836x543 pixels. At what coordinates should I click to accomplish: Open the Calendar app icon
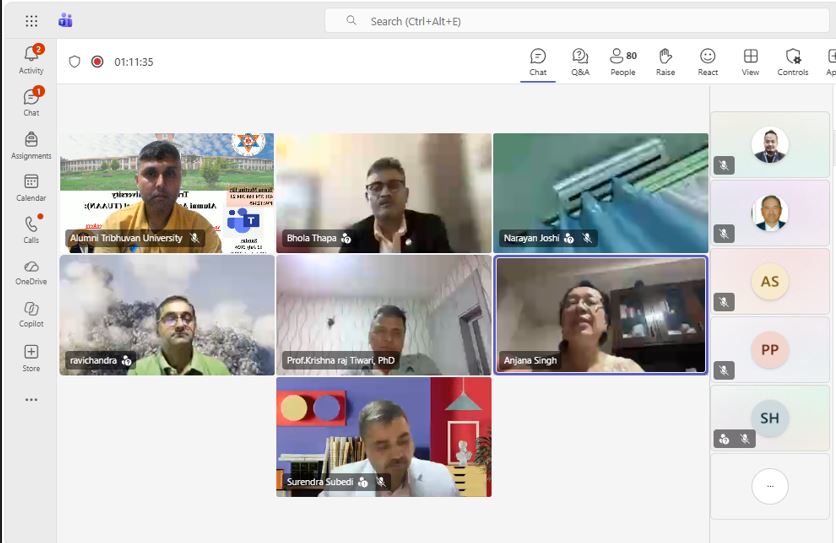click(31, 188)
